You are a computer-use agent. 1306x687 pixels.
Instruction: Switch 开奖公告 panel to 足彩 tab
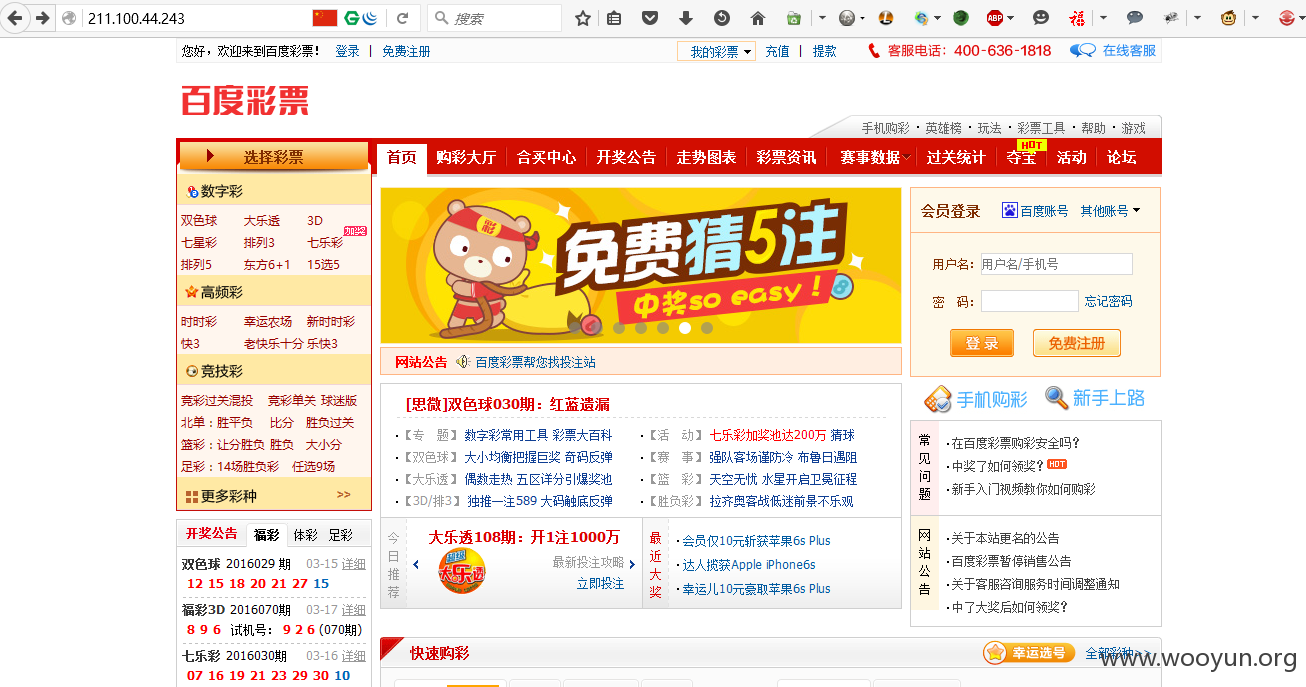coord(340,535)
